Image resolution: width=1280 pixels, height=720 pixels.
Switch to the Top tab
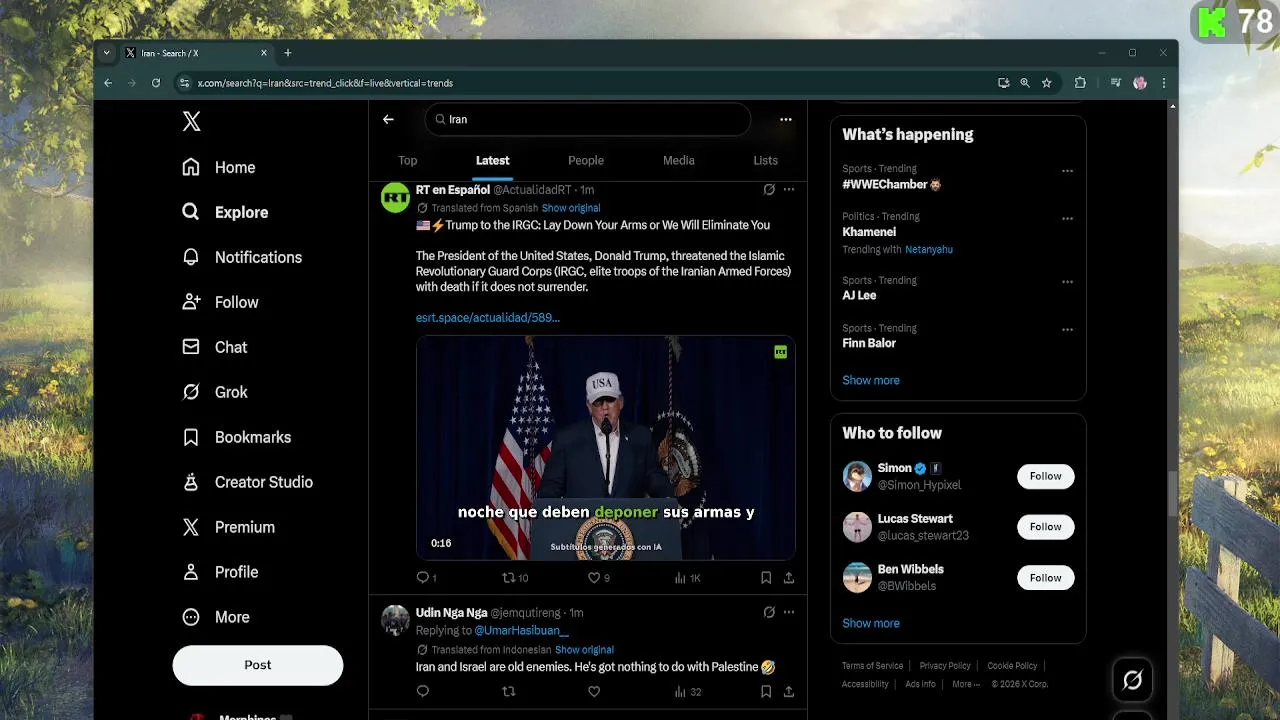coord(408,160)
